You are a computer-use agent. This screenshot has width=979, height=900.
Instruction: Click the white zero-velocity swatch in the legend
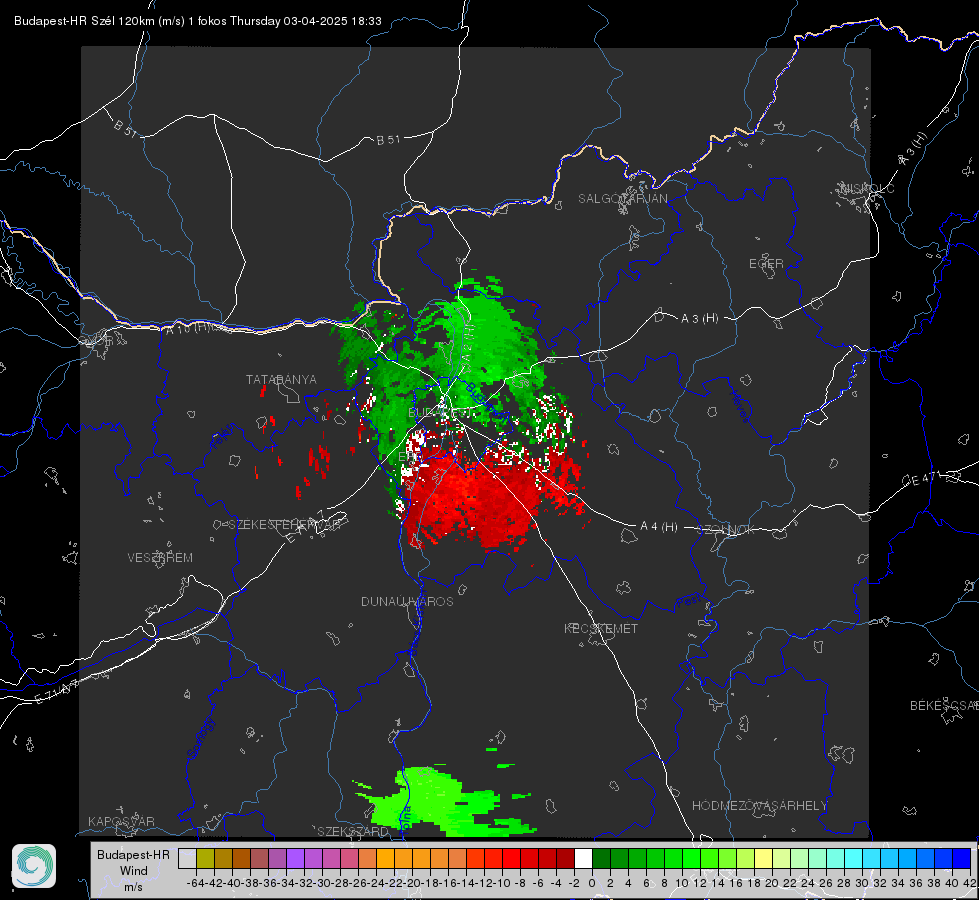pos(583,858)
